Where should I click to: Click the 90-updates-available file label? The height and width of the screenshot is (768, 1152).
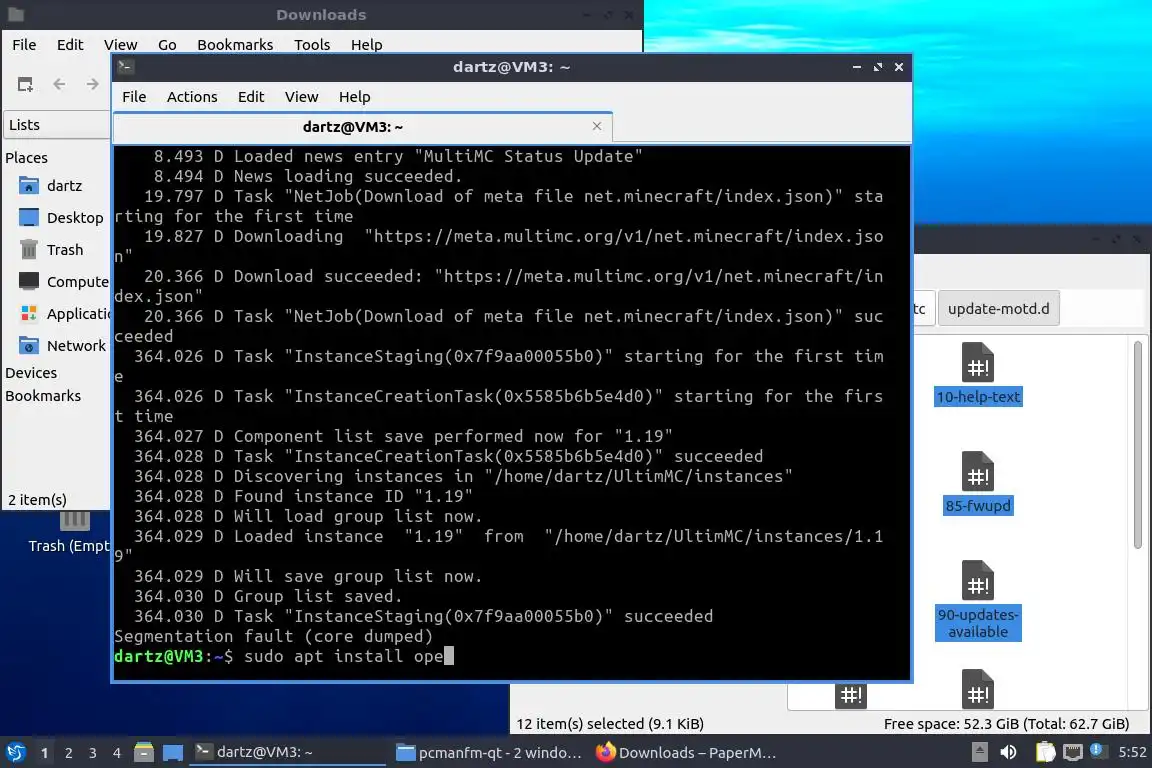[978, 623]
